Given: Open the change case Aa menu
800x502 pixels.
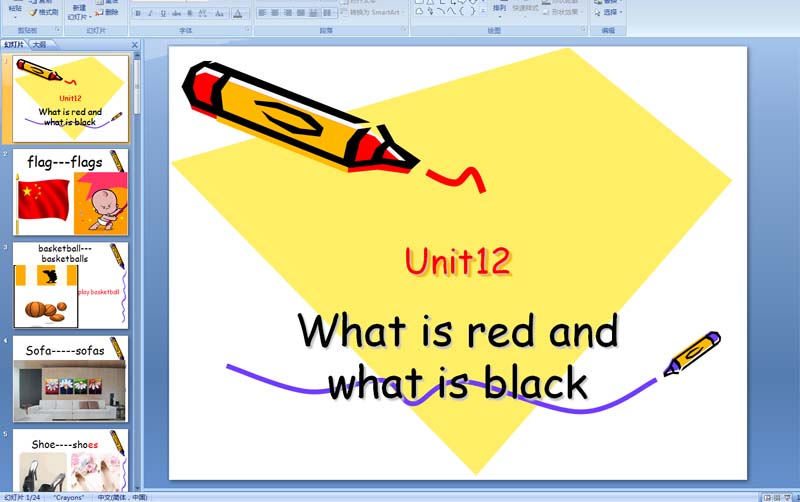Looking at the screenshot, I should [x=219, y=14].
